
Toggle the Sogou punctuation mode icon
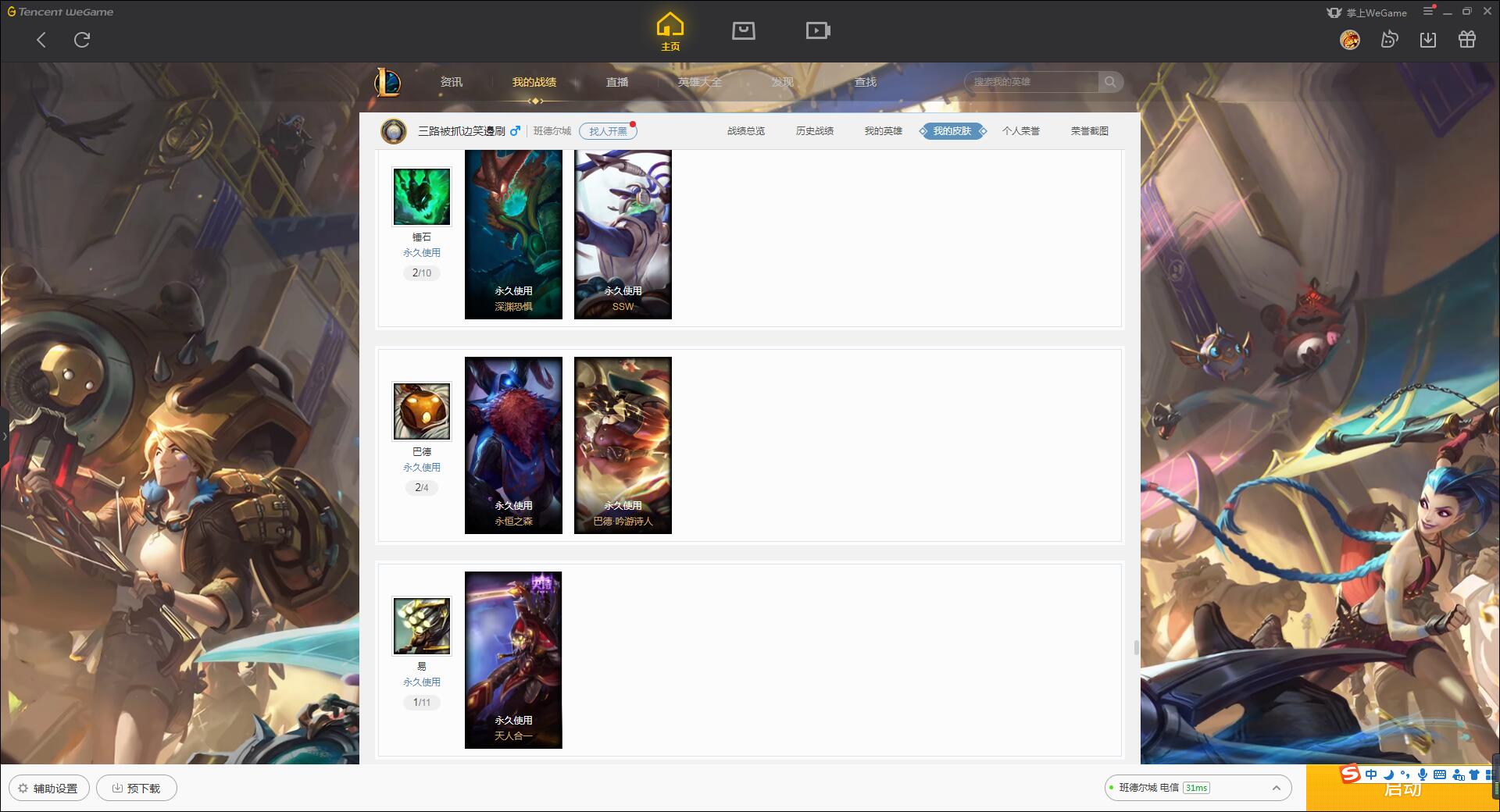[1405, 775]
